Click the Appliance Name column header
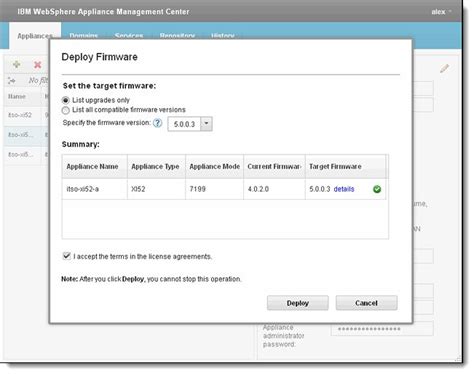 tap(95, 166)
